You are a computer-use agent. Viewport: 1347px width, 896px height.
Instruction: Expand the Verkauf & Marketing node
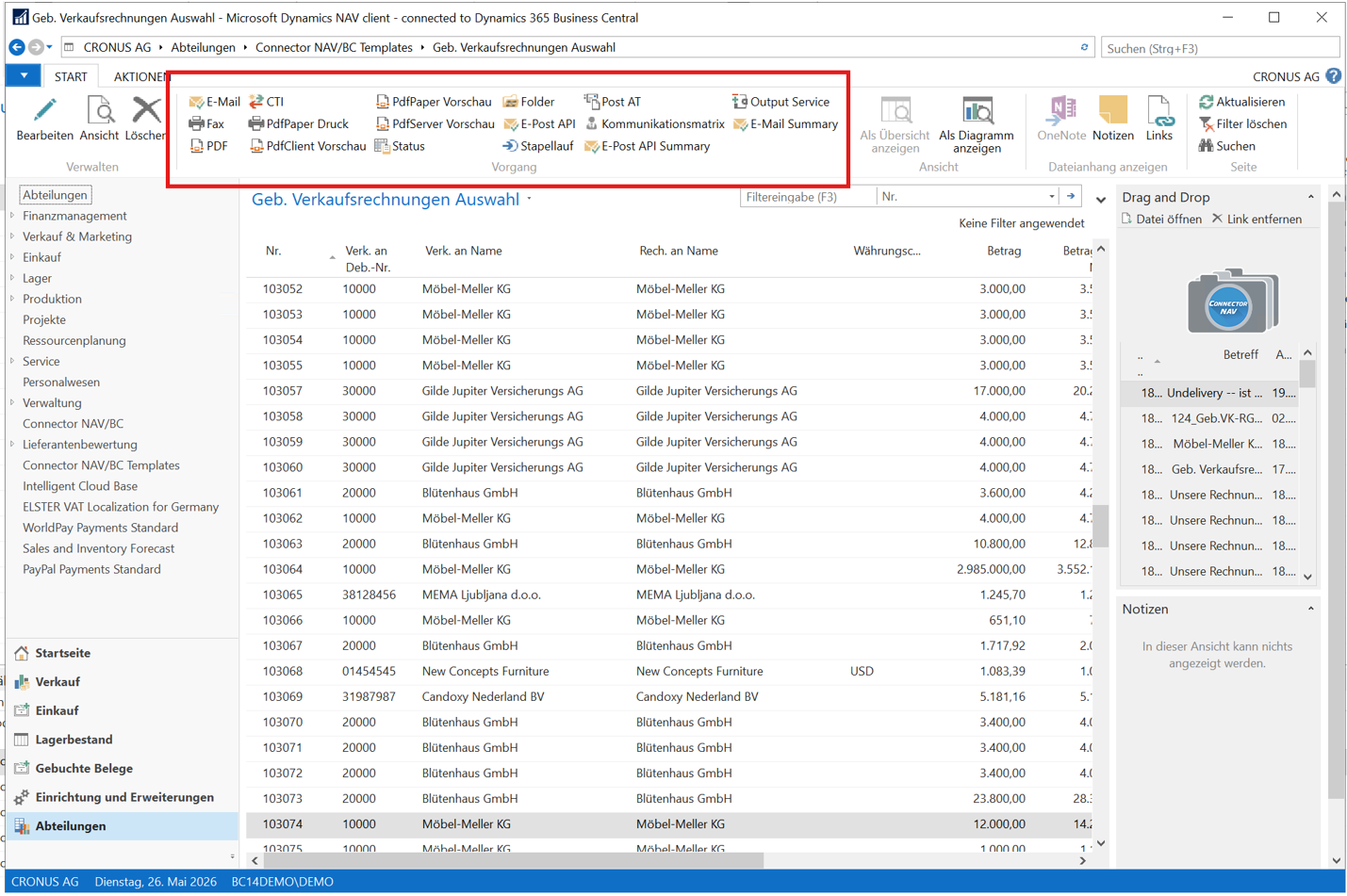coord(12,236)
